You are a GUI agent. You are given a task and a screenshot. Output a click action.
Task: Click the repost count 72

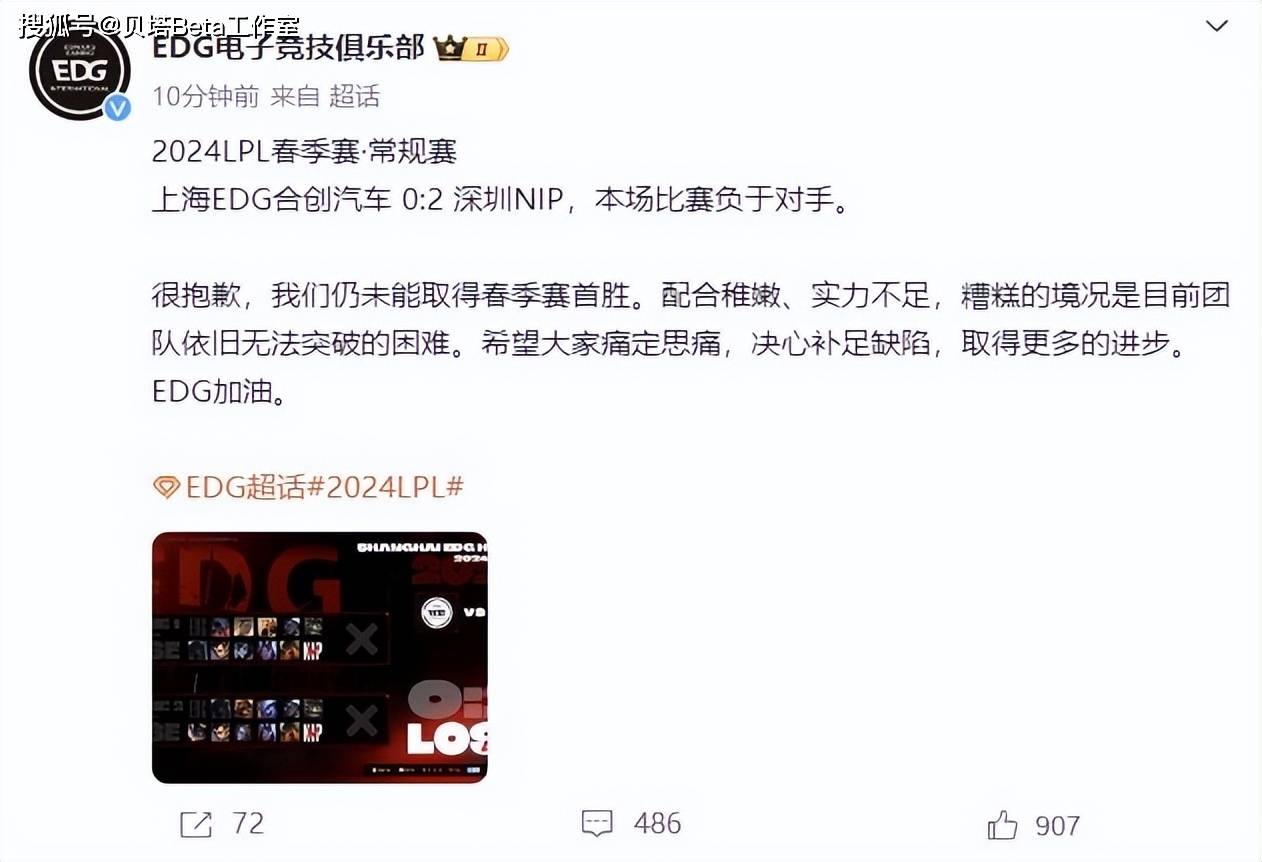248,824
